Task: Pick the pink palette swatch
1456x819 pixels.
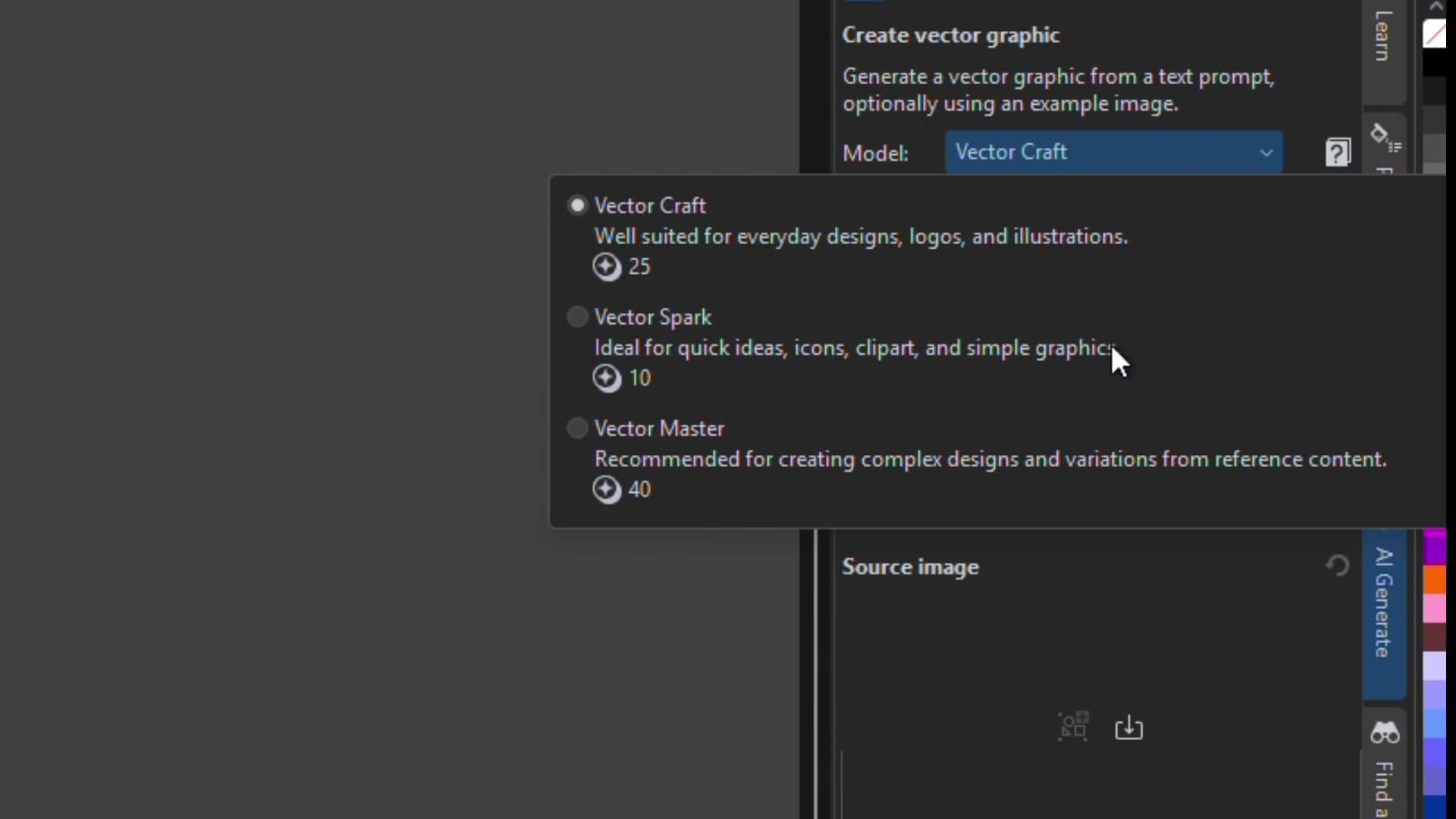Action: (1435, 608)
